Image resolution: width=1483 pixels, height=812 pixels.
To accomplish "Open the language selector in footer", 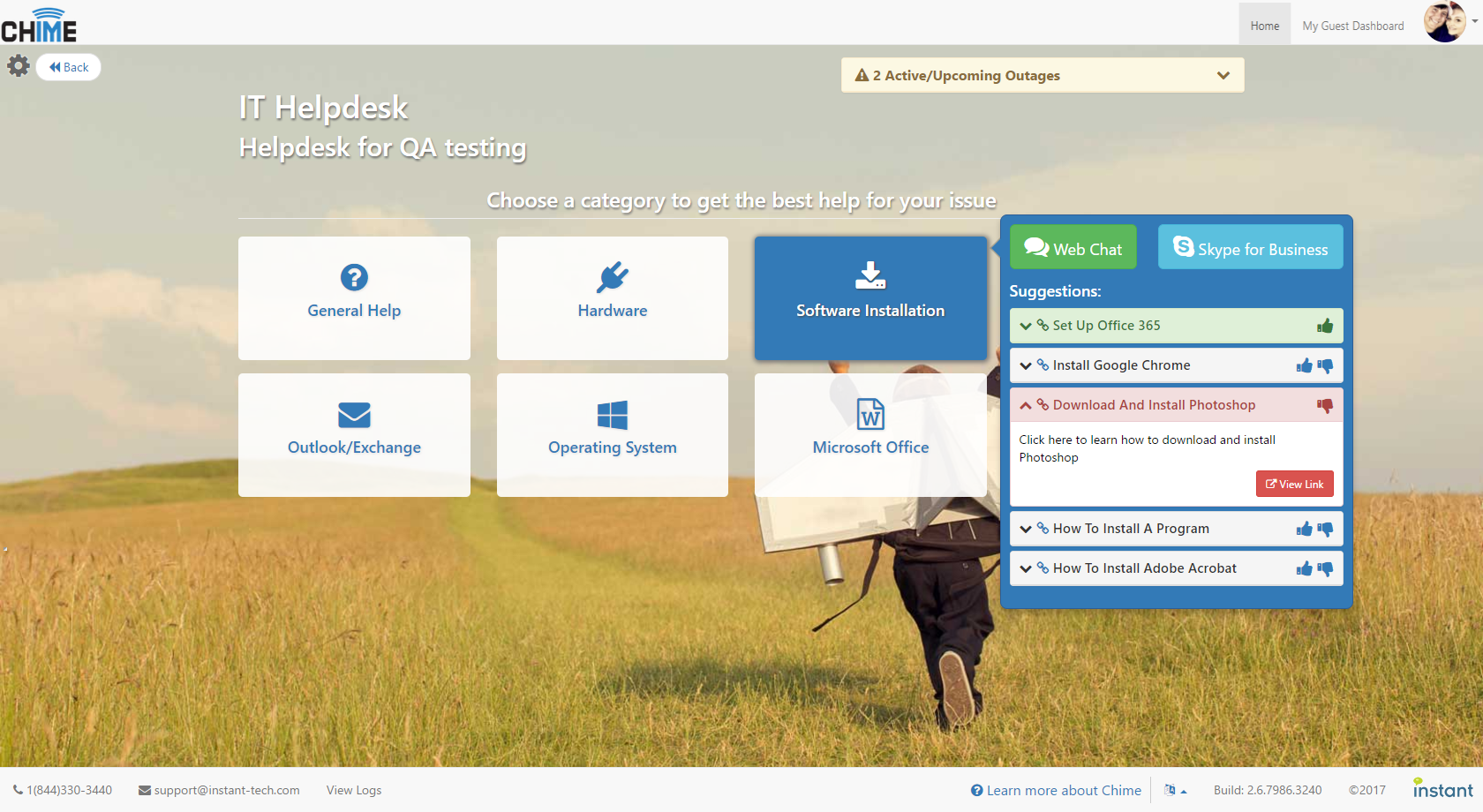I will tap(1175, 790).
